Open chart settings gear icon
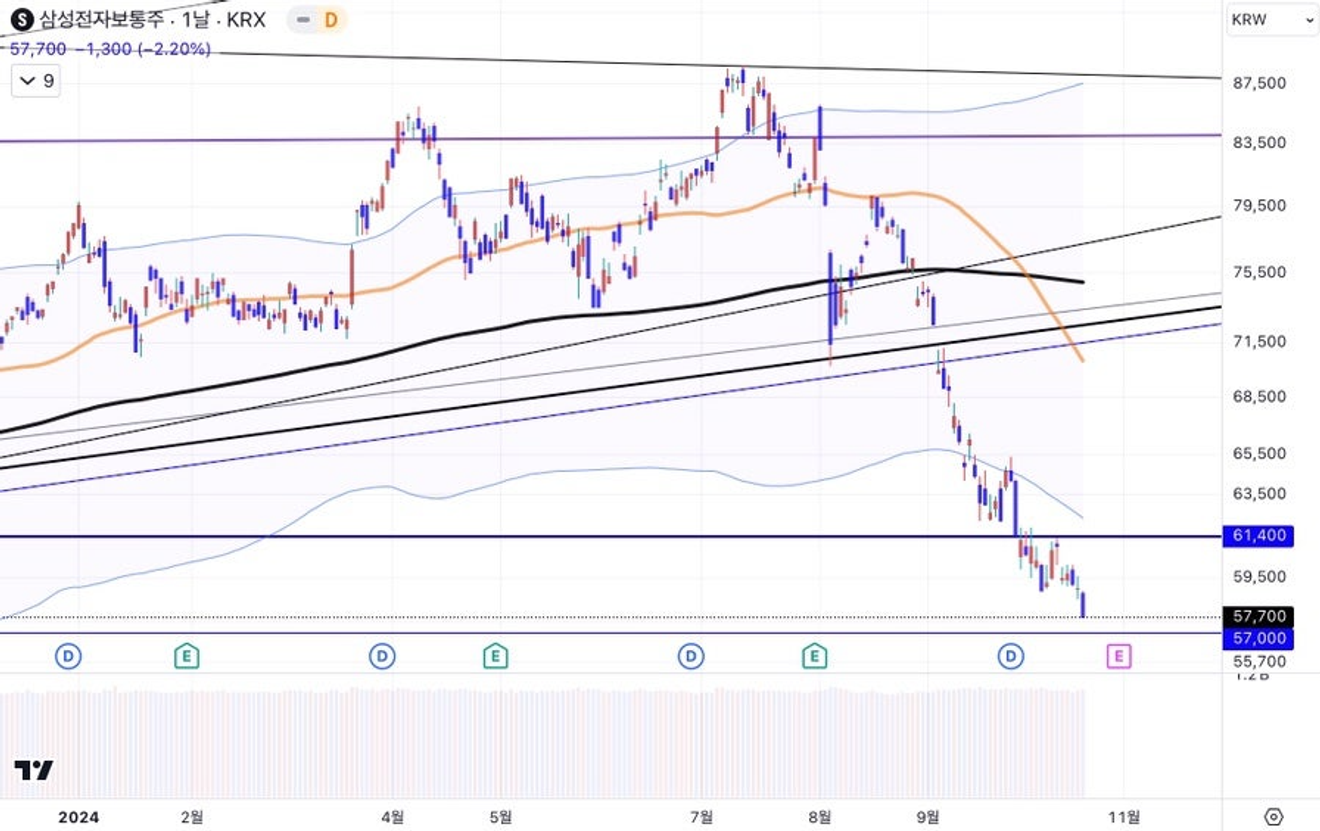The image size is (1320, 831). coord(1272,816)
